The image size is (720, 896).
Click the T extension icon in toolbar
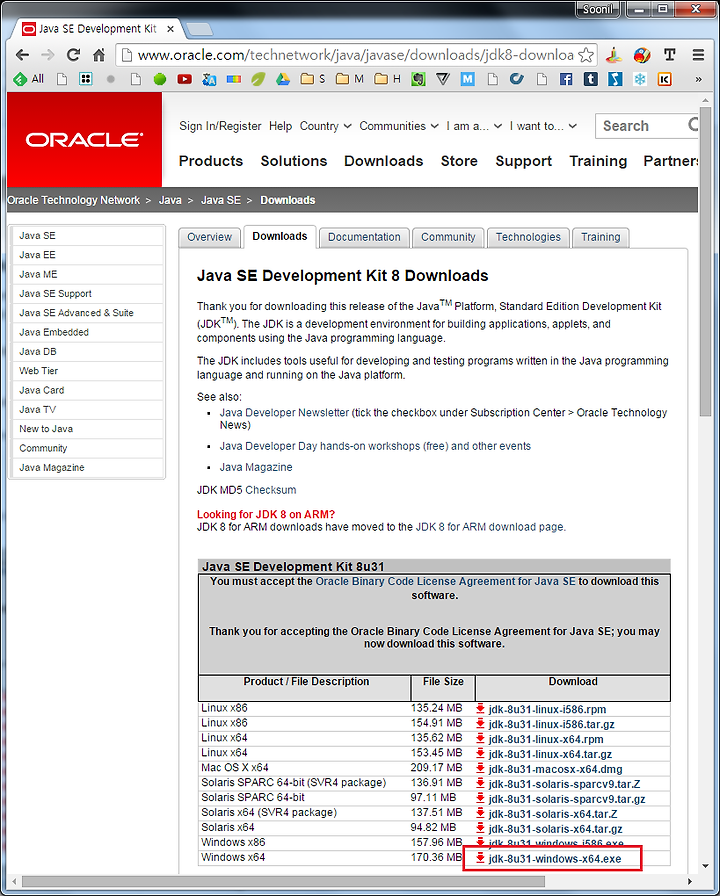(669, 55)
